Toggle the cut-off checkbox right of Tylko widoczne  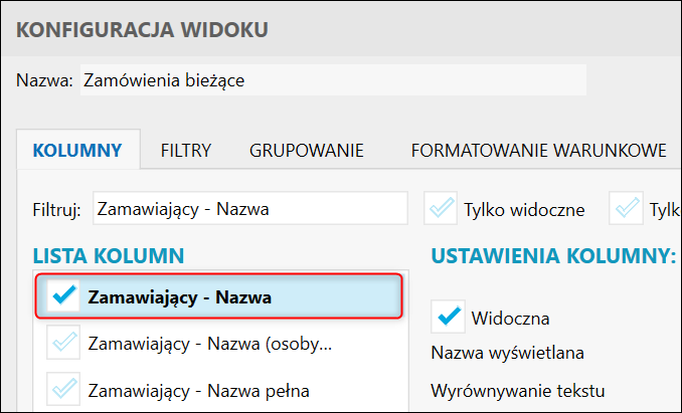click(628, 209)
